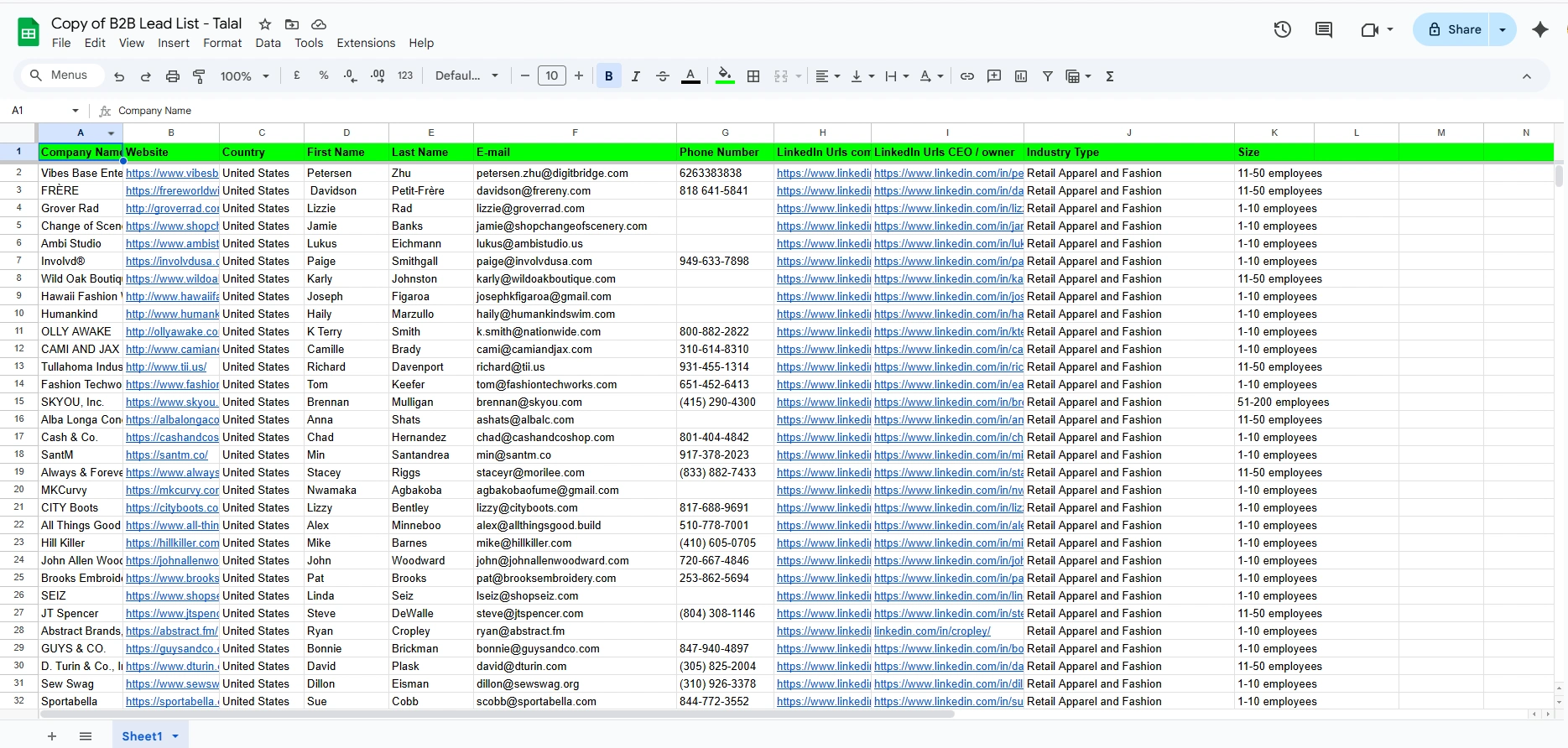Increase decimal places
This screenshot has height=748, width=1568.
point(378,75)
